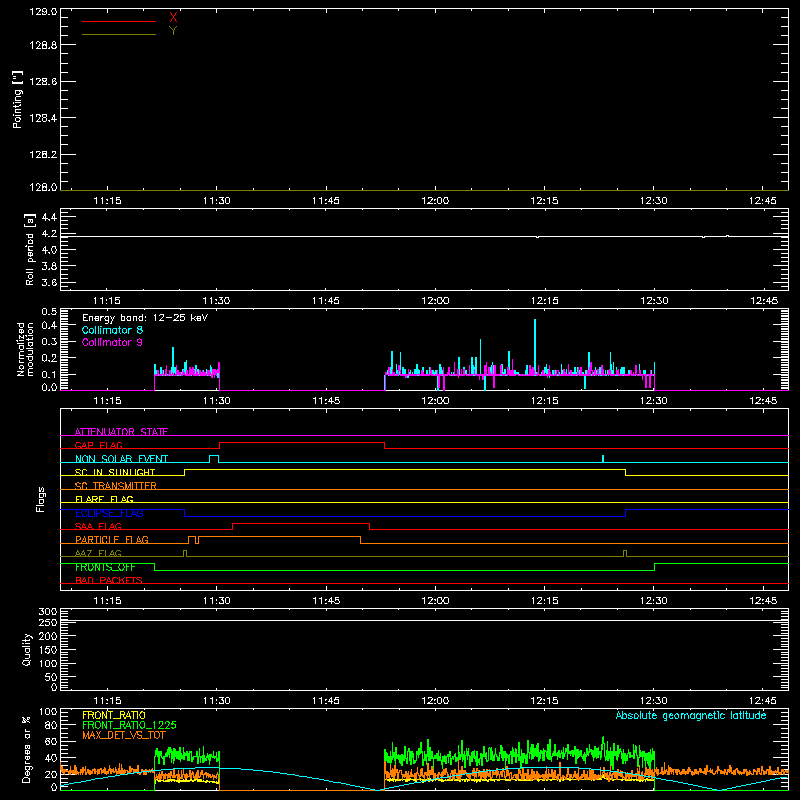800x800 pixels.
Task: Click the 'Degrees or %' axis title
Action: 27,749
